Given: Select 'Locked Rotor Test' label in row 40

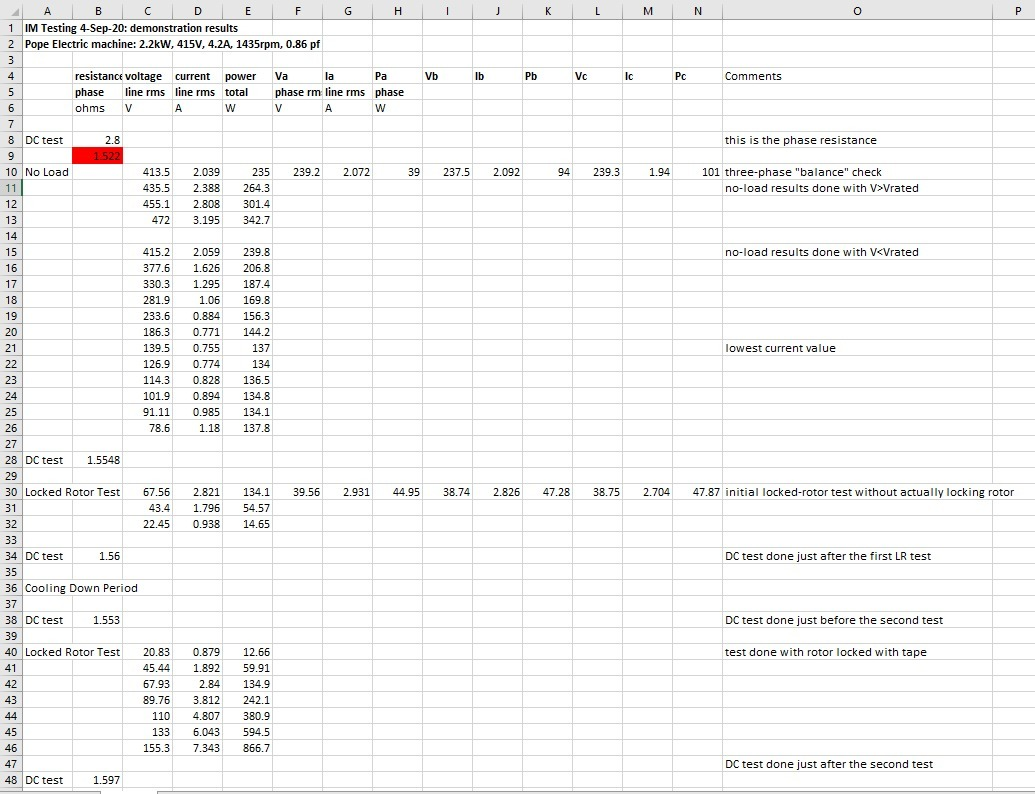Looking at the screenshot, I should (73, 652).
